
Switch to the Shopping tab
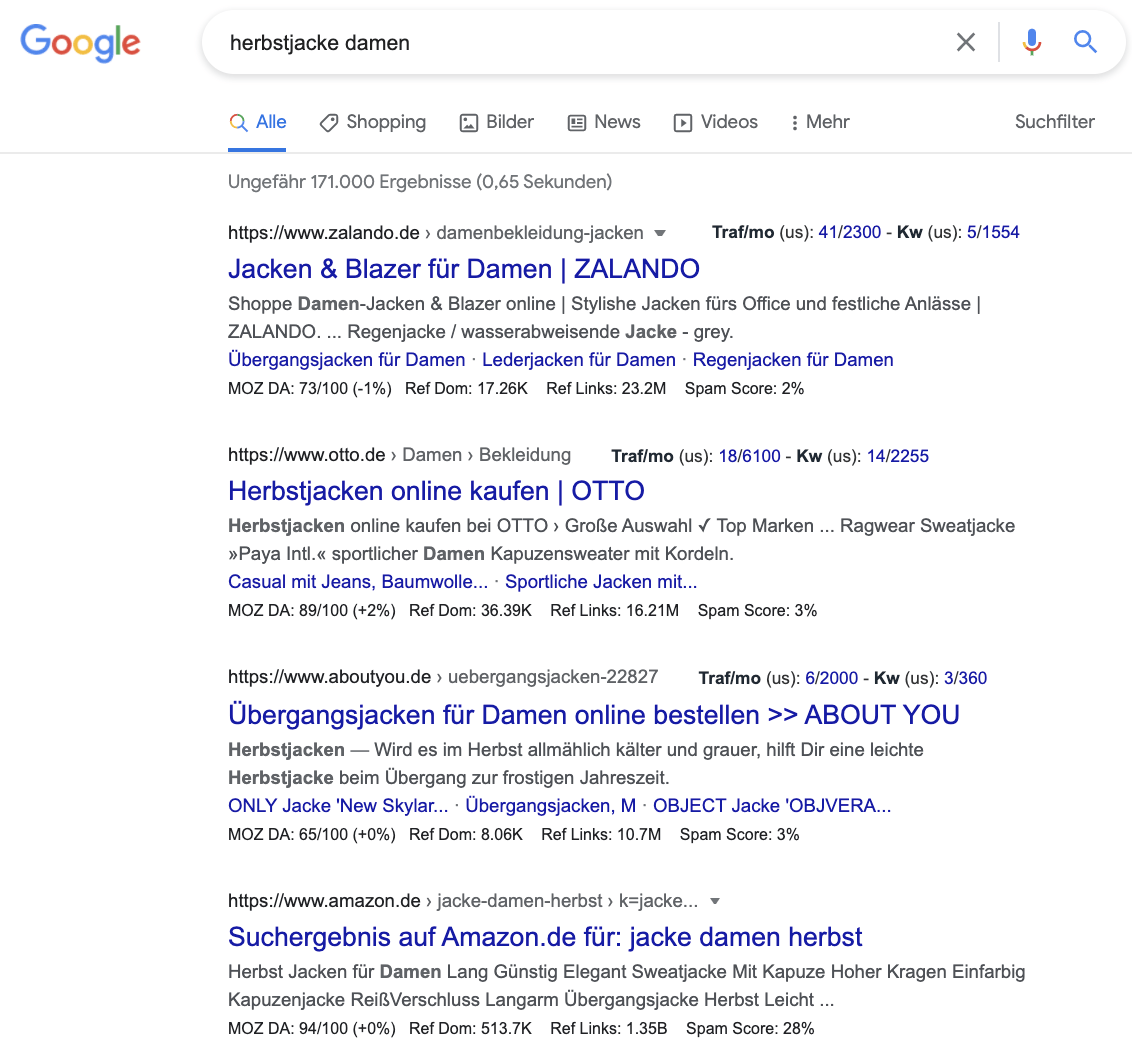pos(373,122)
